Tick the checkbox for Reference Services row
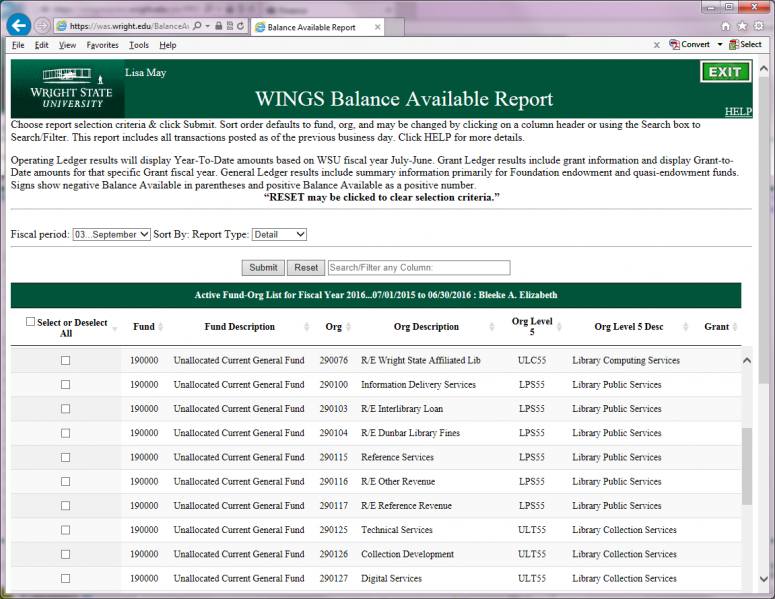Viewport: 775px width, 599px height. [66, 457]
